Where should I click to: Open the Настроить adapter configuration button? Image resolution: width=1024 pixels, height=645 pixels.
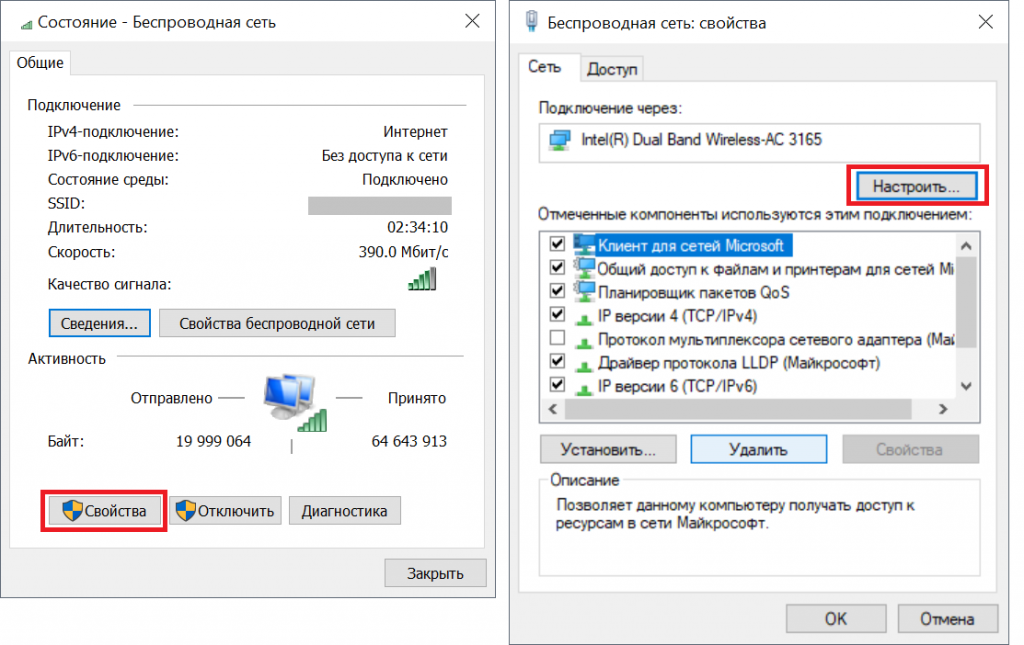point(916,186)
